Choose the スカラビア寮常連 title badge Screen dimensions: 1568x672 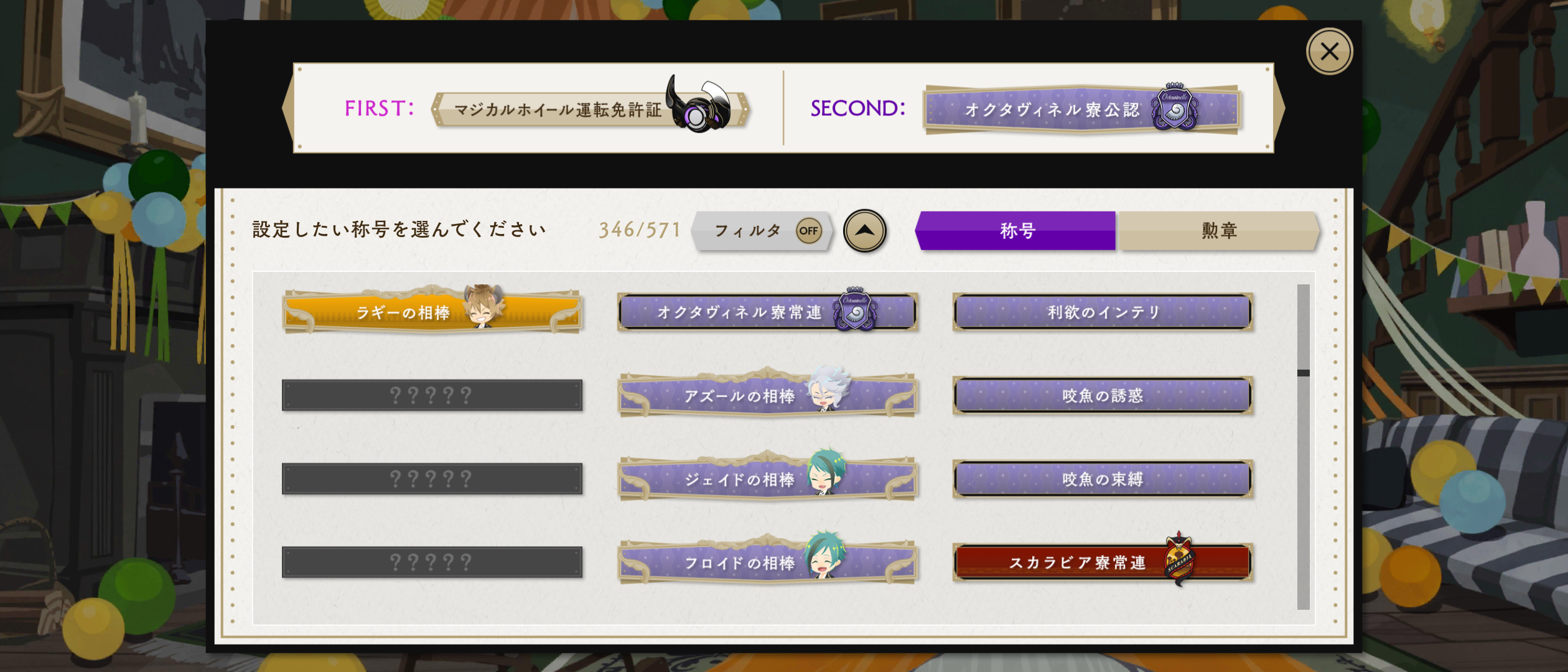click(x=1103, y=561)
